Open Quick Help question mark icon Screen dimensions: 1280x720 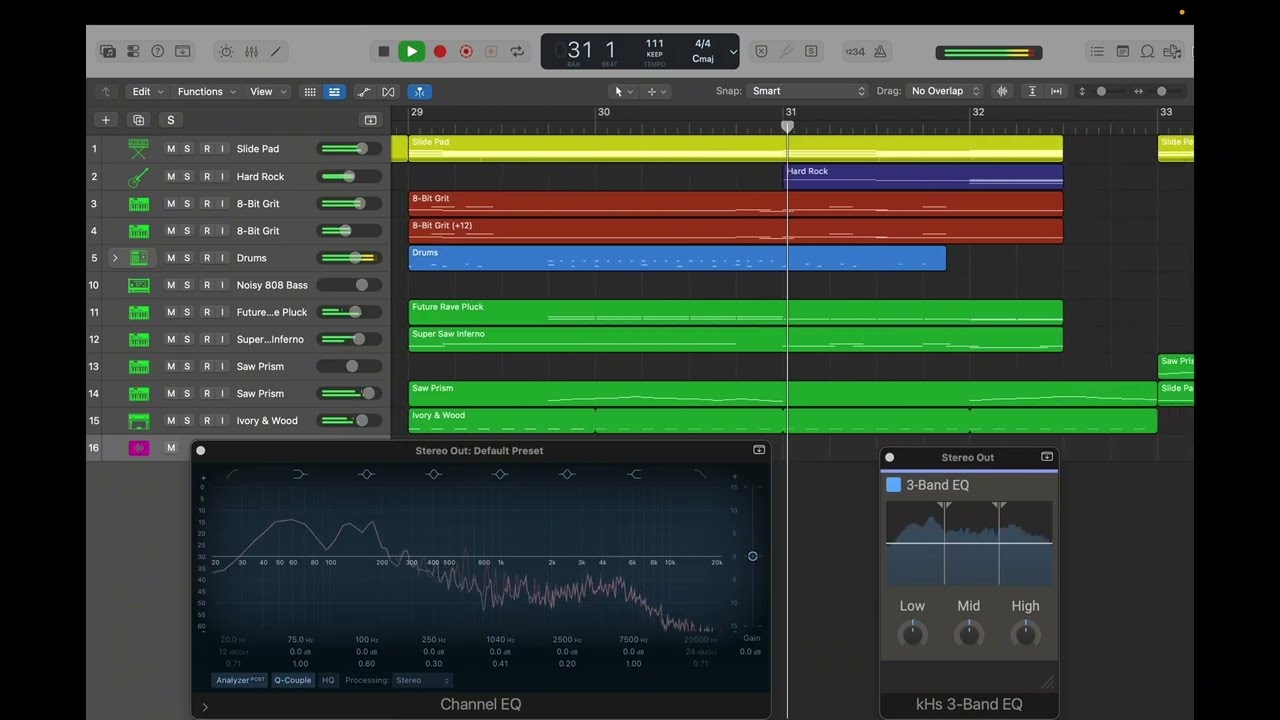click(x=158, y=52)
